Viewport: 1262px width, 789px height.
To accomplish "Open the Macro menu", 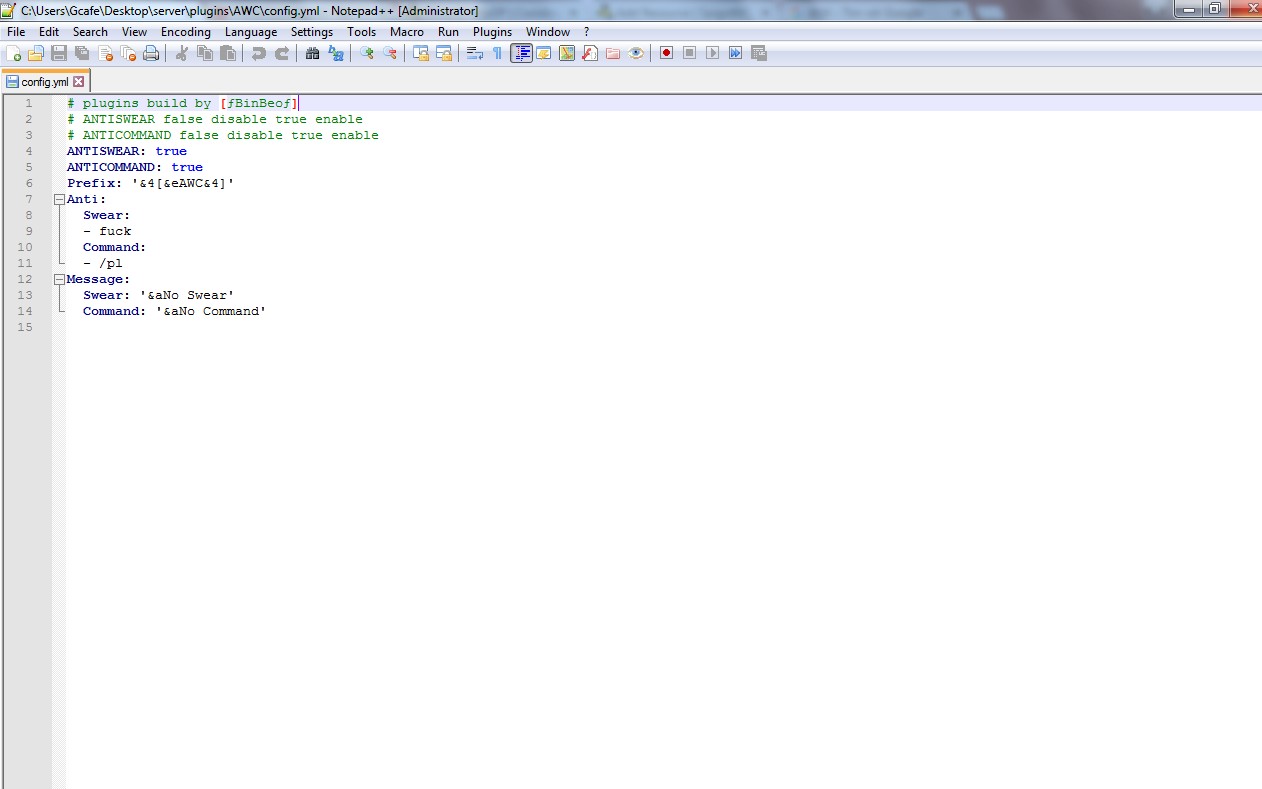I will pyautogui.click(x=407, y=32).
